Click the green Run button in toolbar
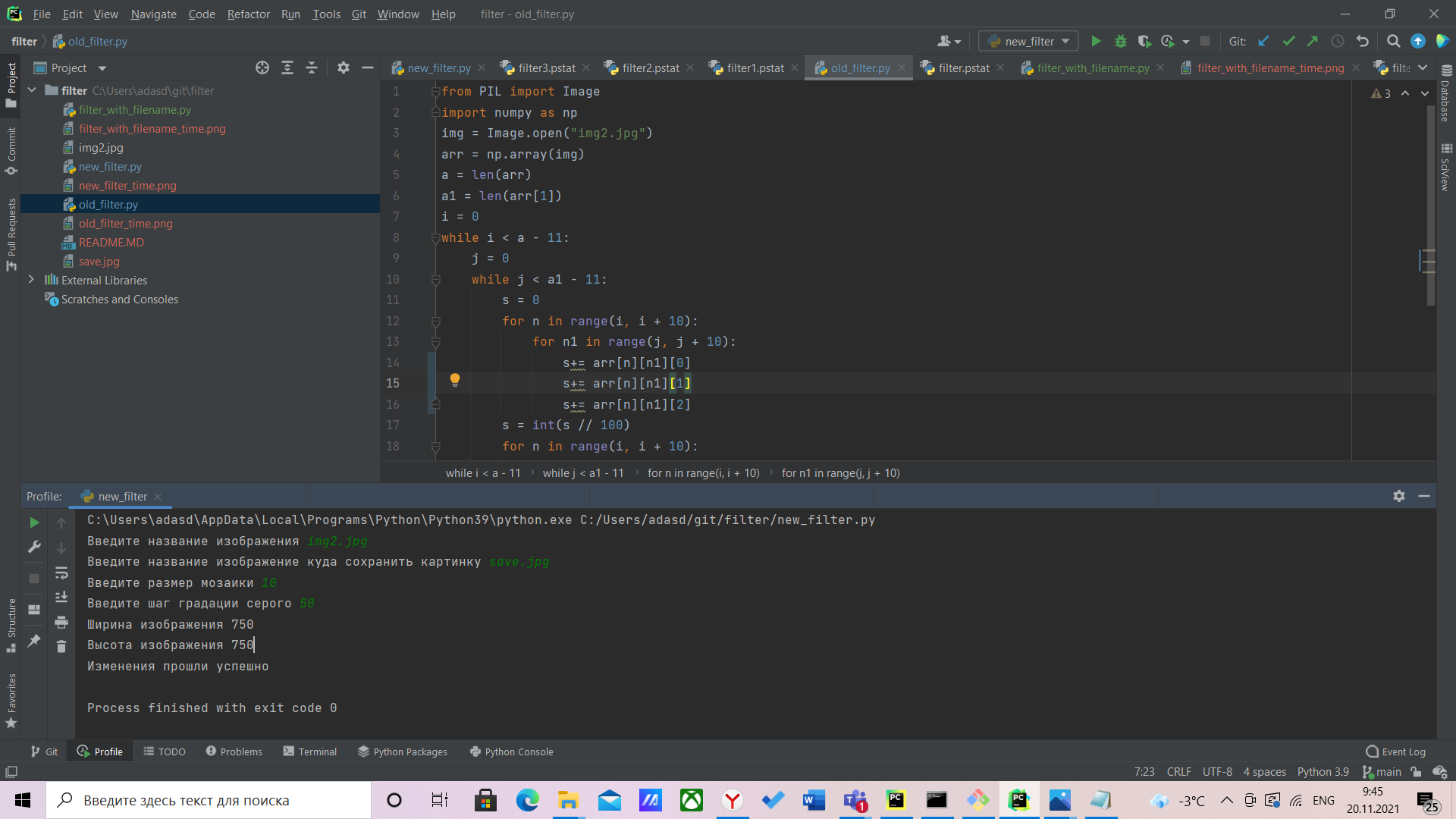This screenshot has width=1456, height=819. point(1096,41)
